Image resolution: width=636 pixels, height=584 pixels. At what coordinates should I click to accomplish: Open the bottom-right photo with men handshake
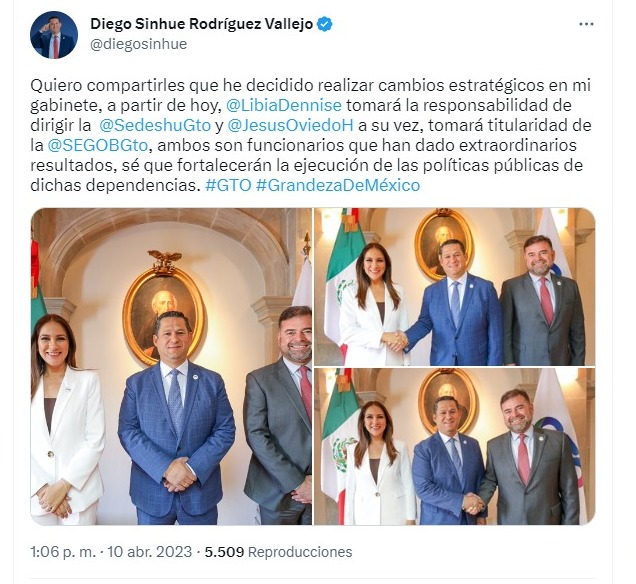click(x=455, y=447)
